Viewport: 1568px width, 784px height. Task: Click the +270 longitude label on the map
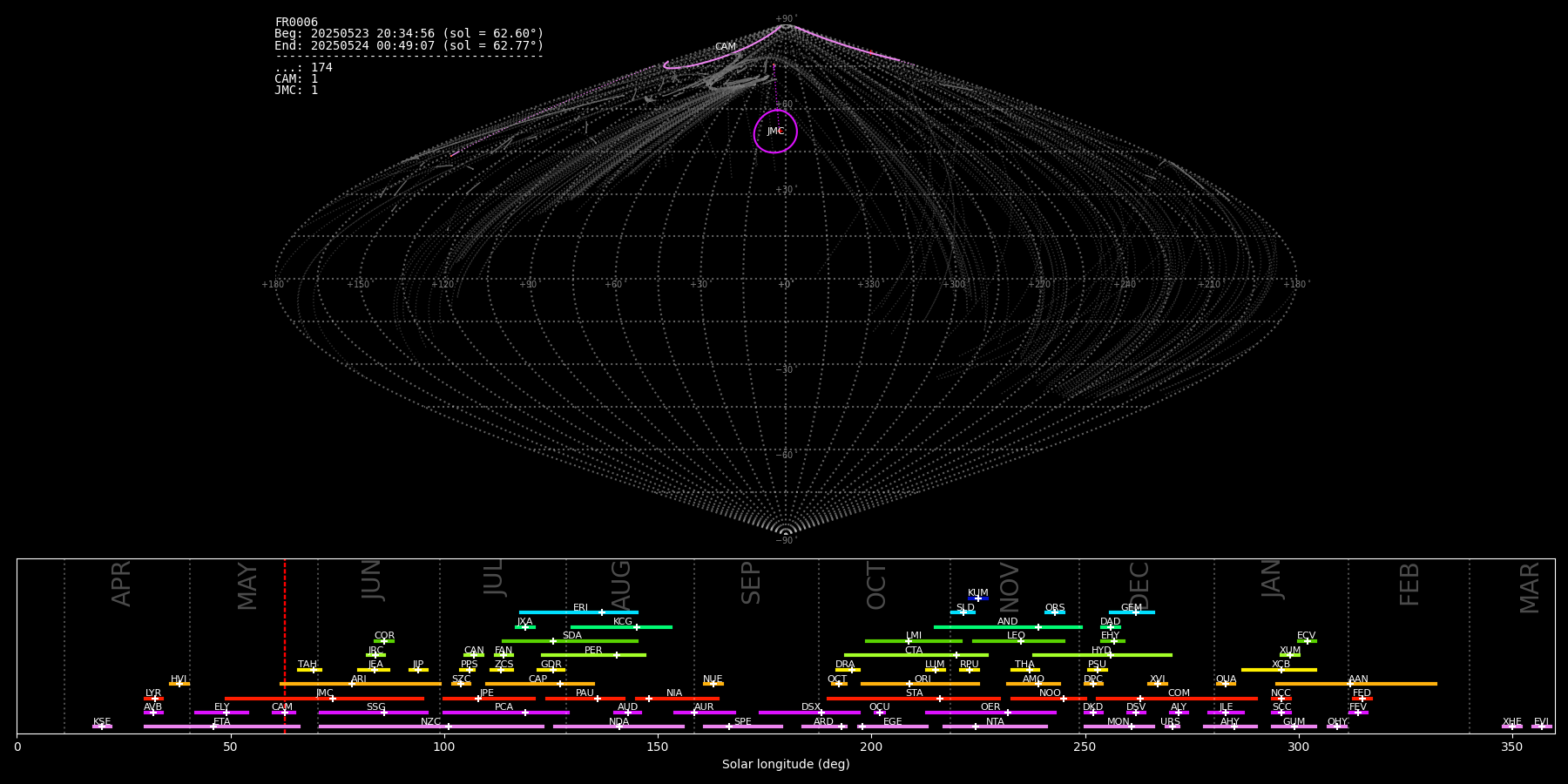tap(1039, 284)
